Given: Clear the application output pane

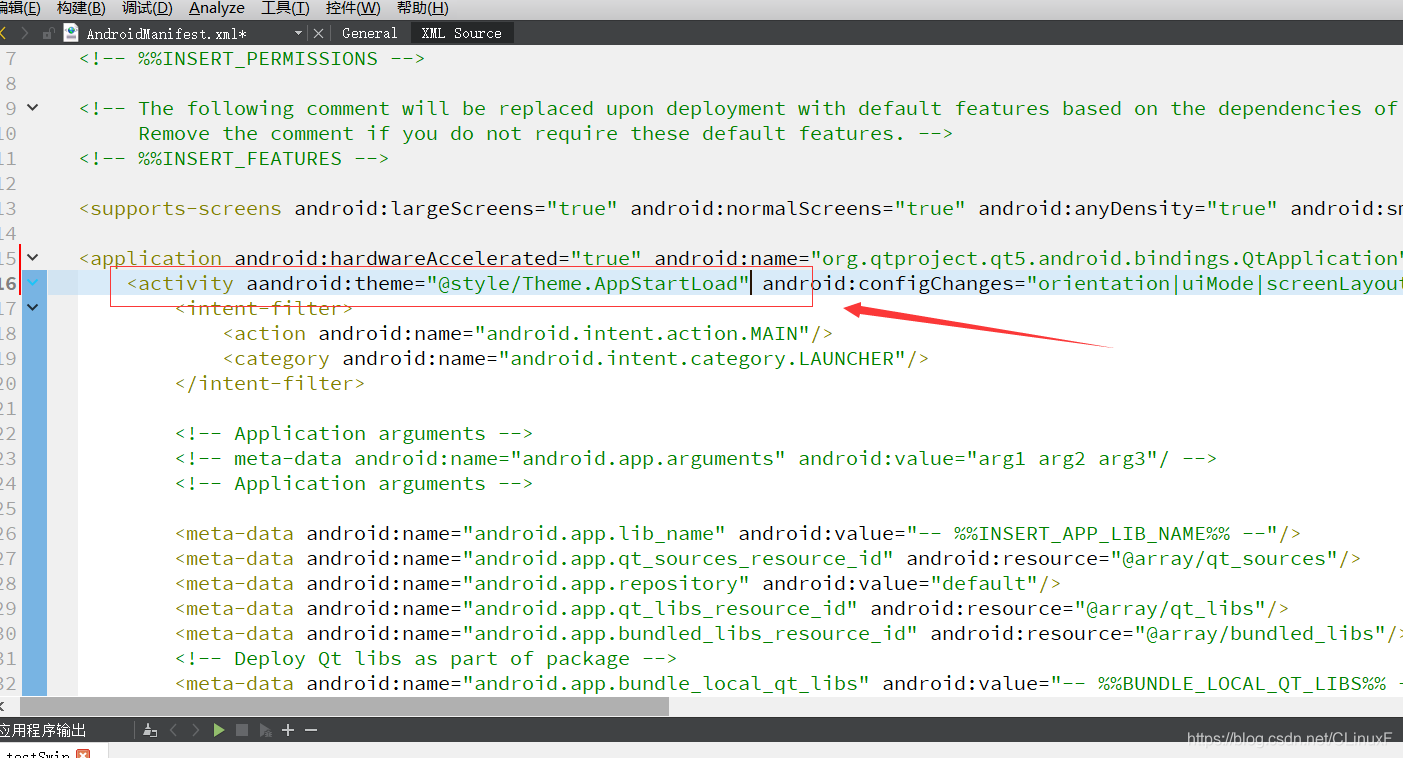Looking at the screenshot, I should [x=150, y=730].
